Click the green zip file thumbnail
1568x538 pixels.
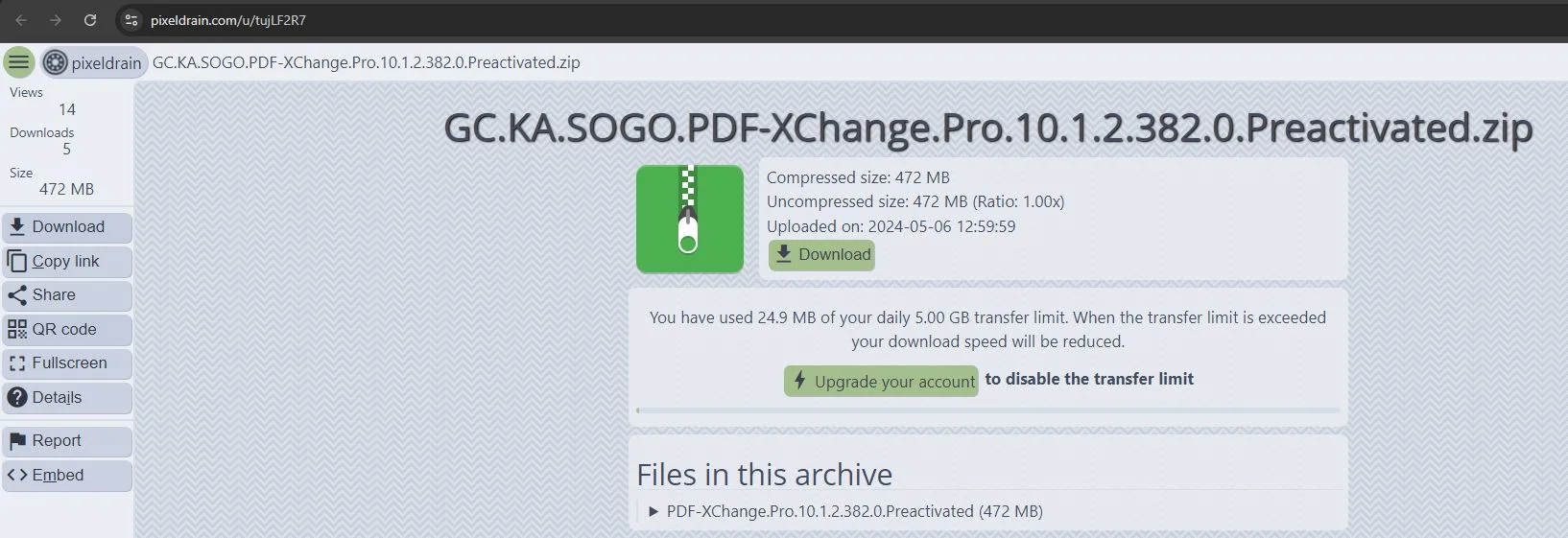point(690,219)
